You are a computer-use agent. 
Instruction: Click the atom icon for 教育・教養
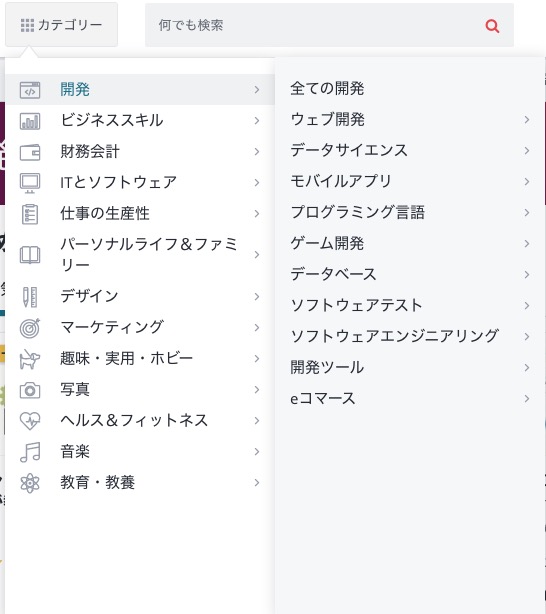(30, 483)
